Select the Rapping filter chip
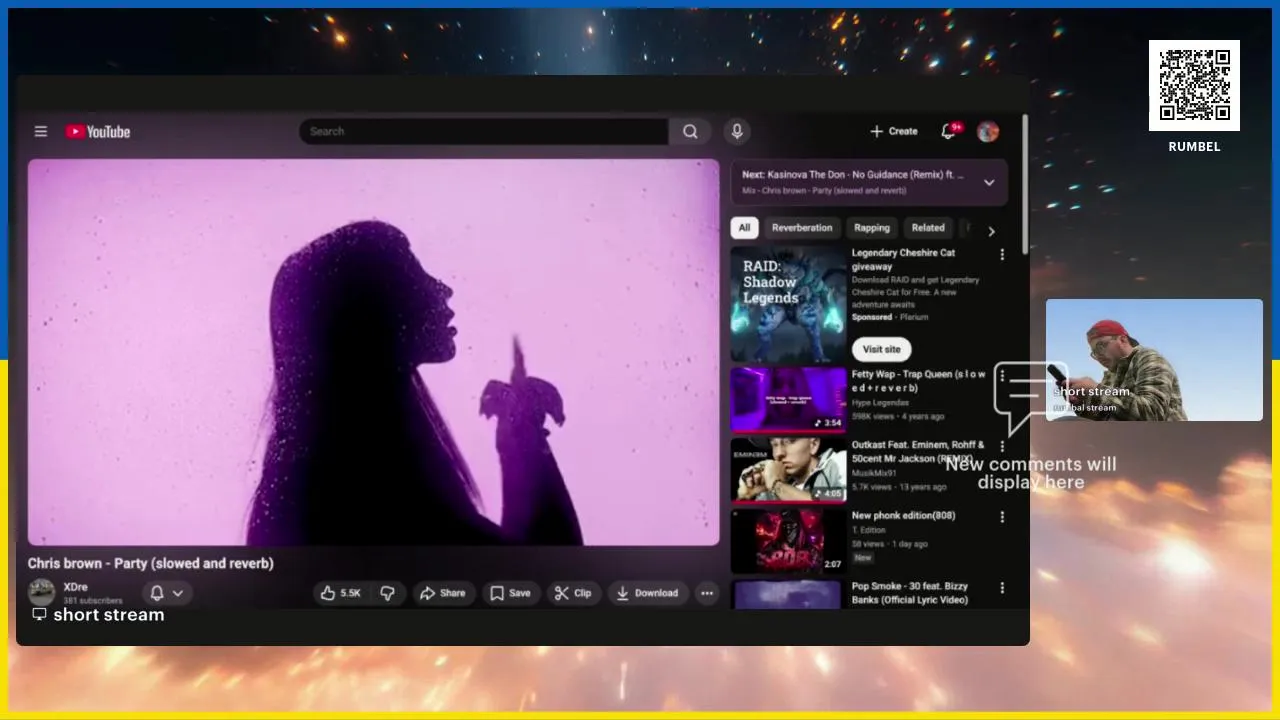Image resolution: width=1280 pixels, height=720 pixels. [x=872, y=228]
